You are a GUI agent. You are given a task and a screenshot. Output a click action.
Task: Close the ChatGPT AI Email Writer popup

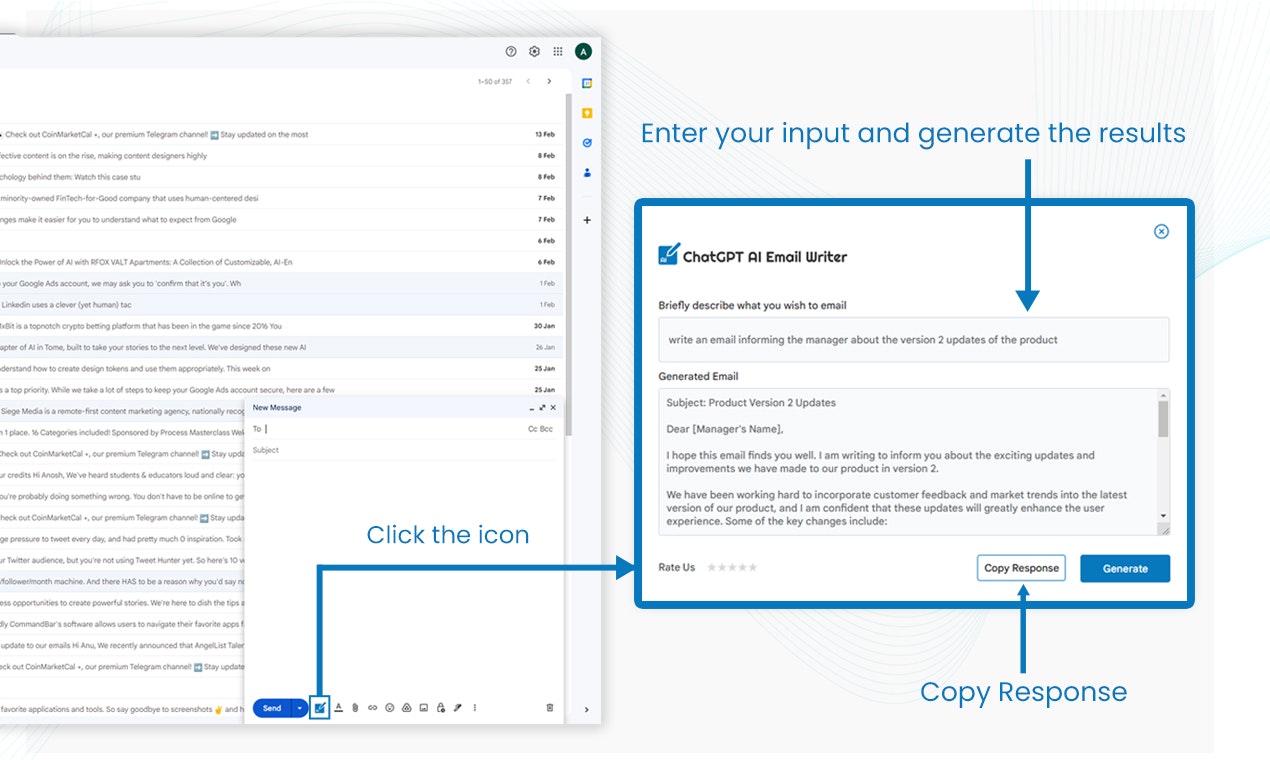point(1161,231)
